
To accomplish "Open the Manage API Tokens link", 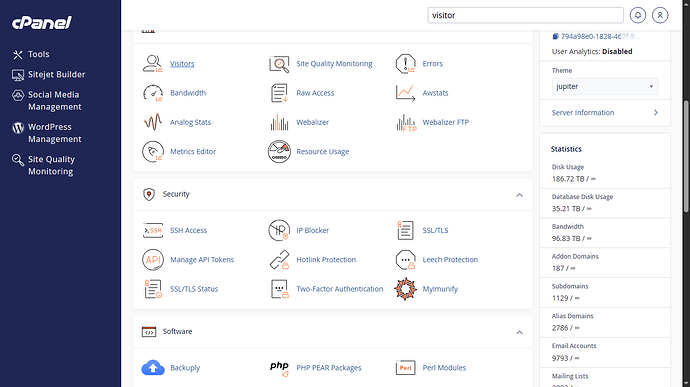I will [x=202, y=260].
